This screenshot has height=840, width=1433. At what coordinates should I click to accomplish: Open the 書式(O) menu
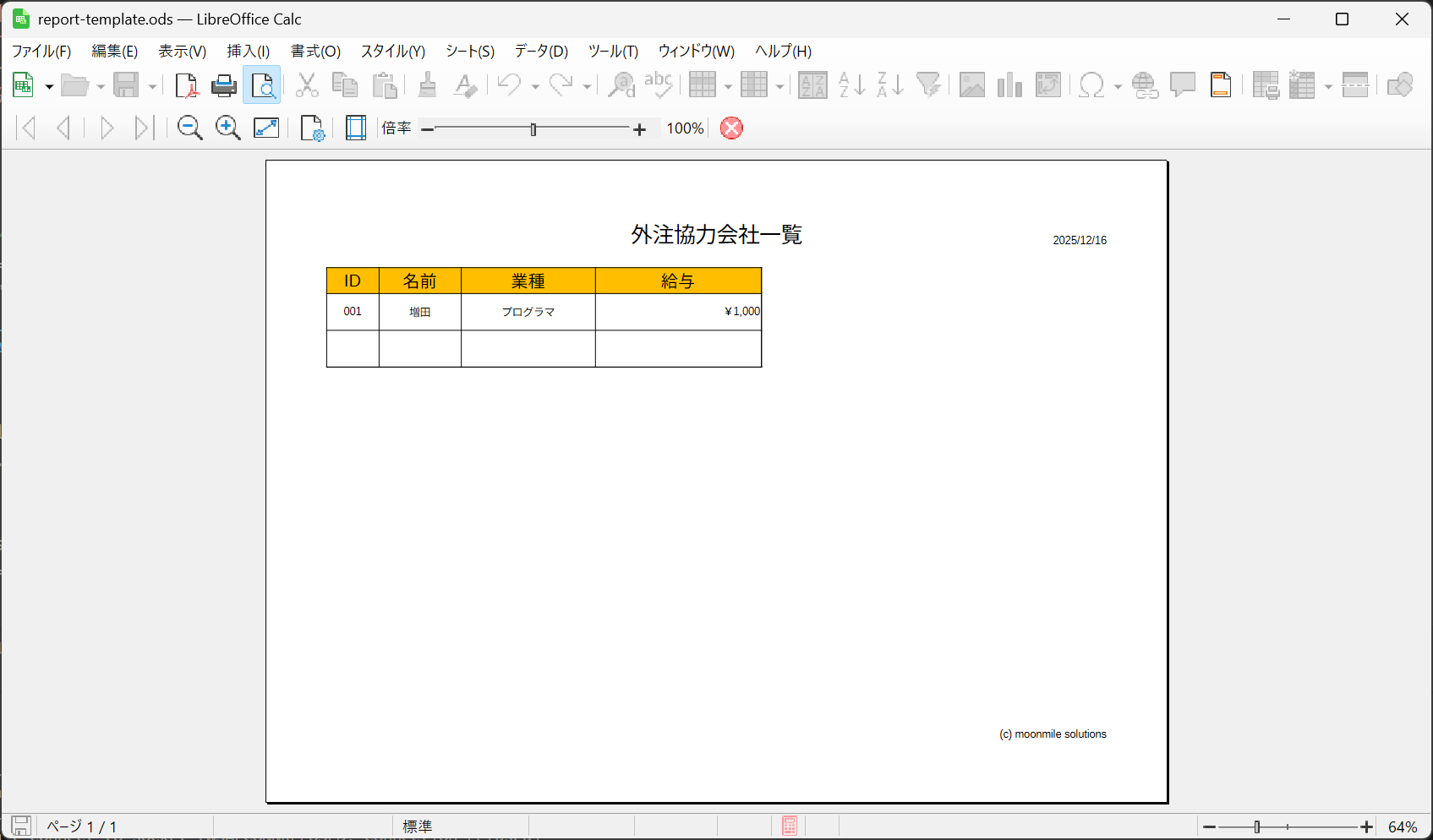pos(315,52)
